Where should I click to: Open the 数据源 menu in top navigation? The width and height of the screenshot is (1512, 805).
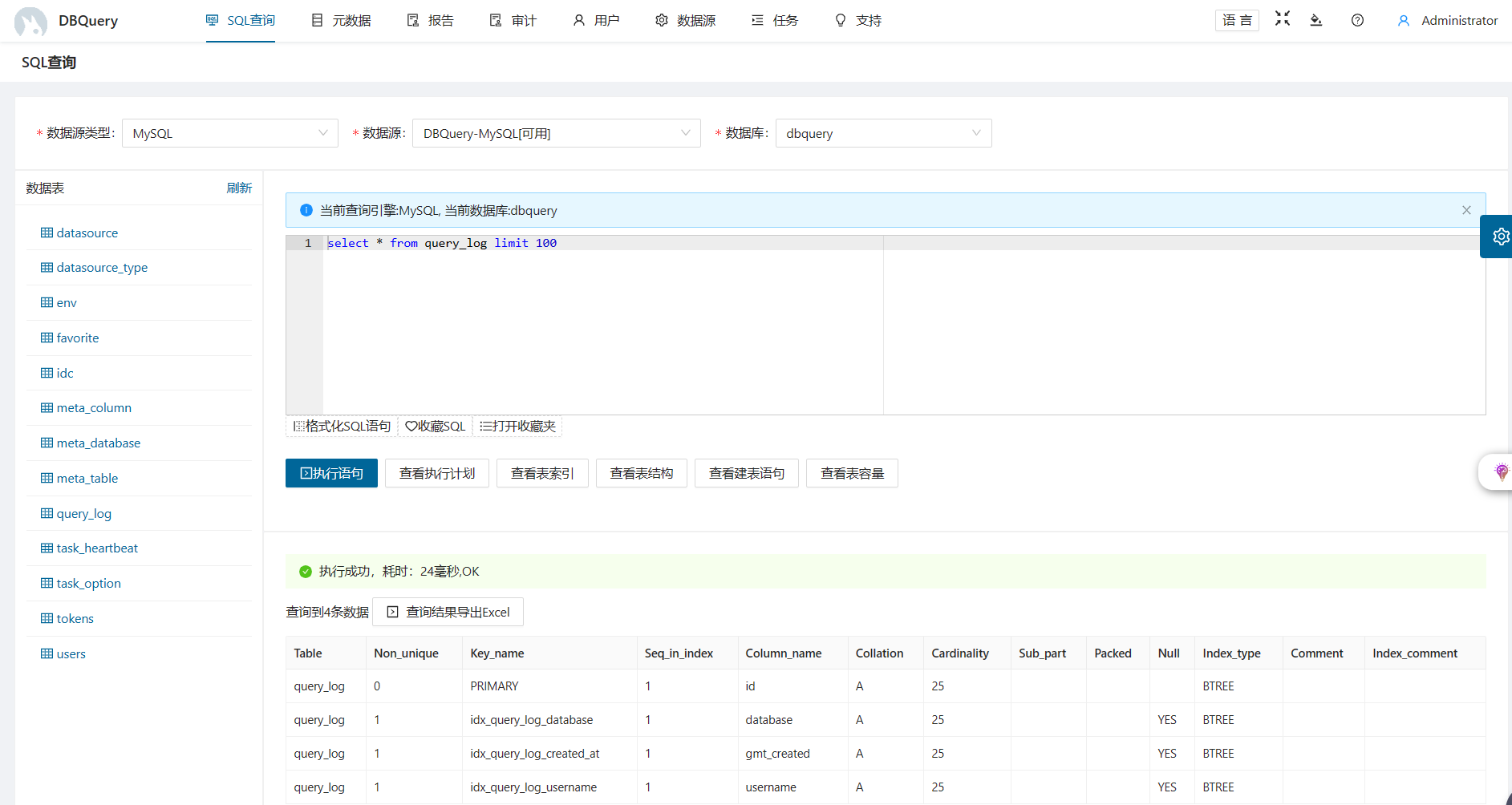(x=685, y=21)
